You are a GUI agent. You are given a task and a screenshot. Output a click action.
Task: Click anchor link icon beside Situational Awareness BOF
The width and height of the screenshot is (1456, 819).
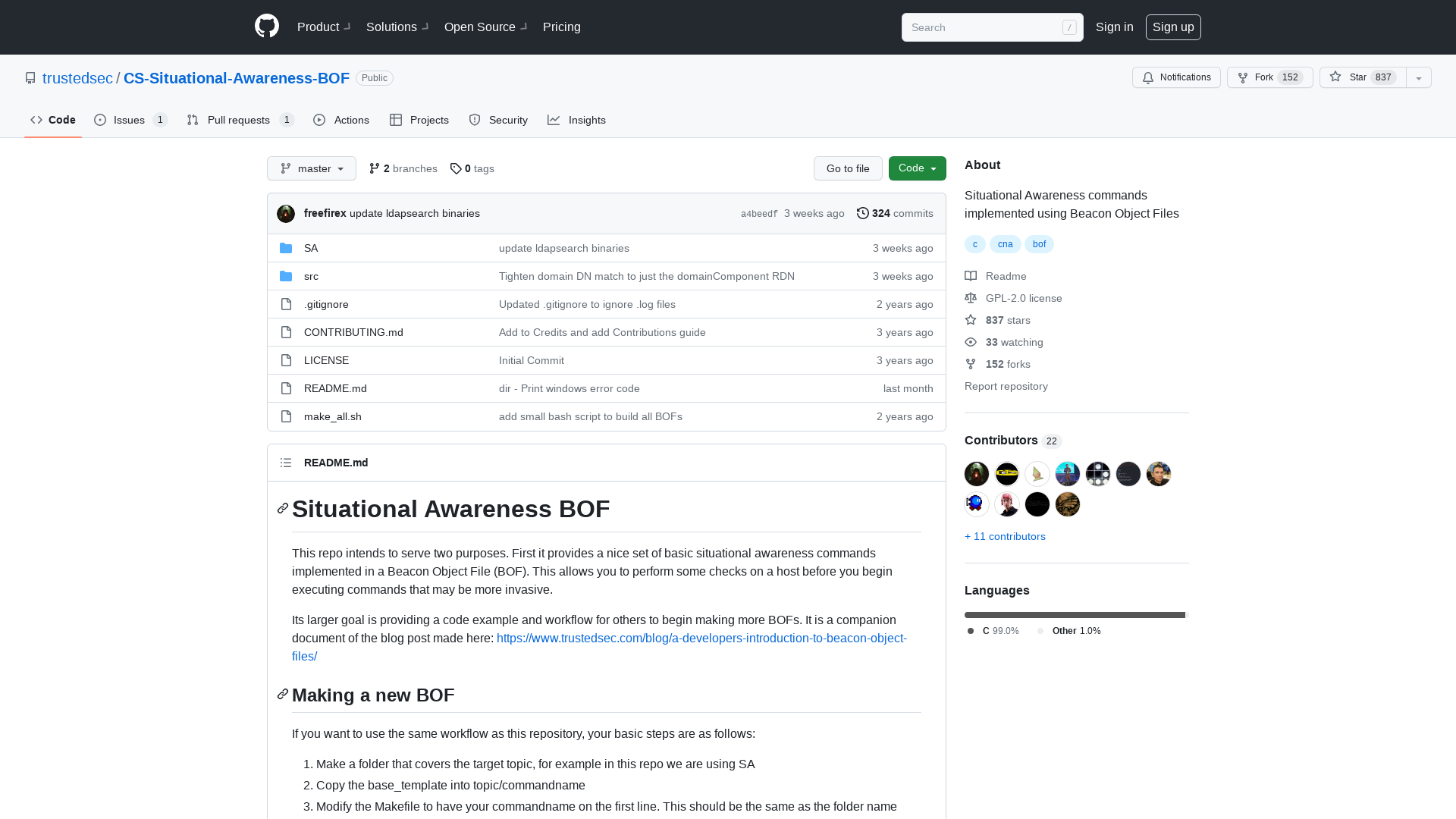click(283, 508)
